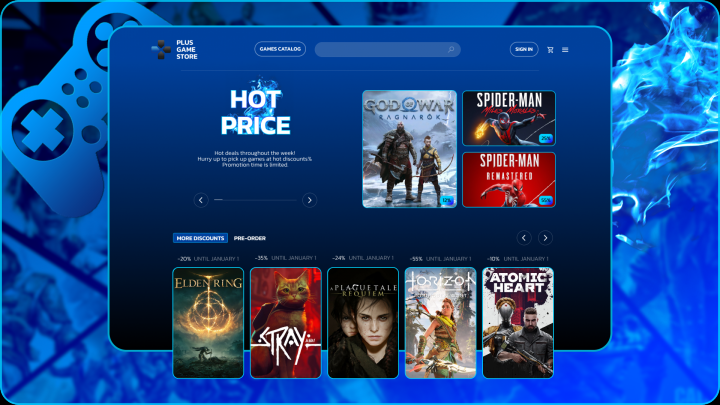The width and height of the screenshot is (720, 405).
Task: Open Spider-Man Remastered deal
Action: coord(509,180)
